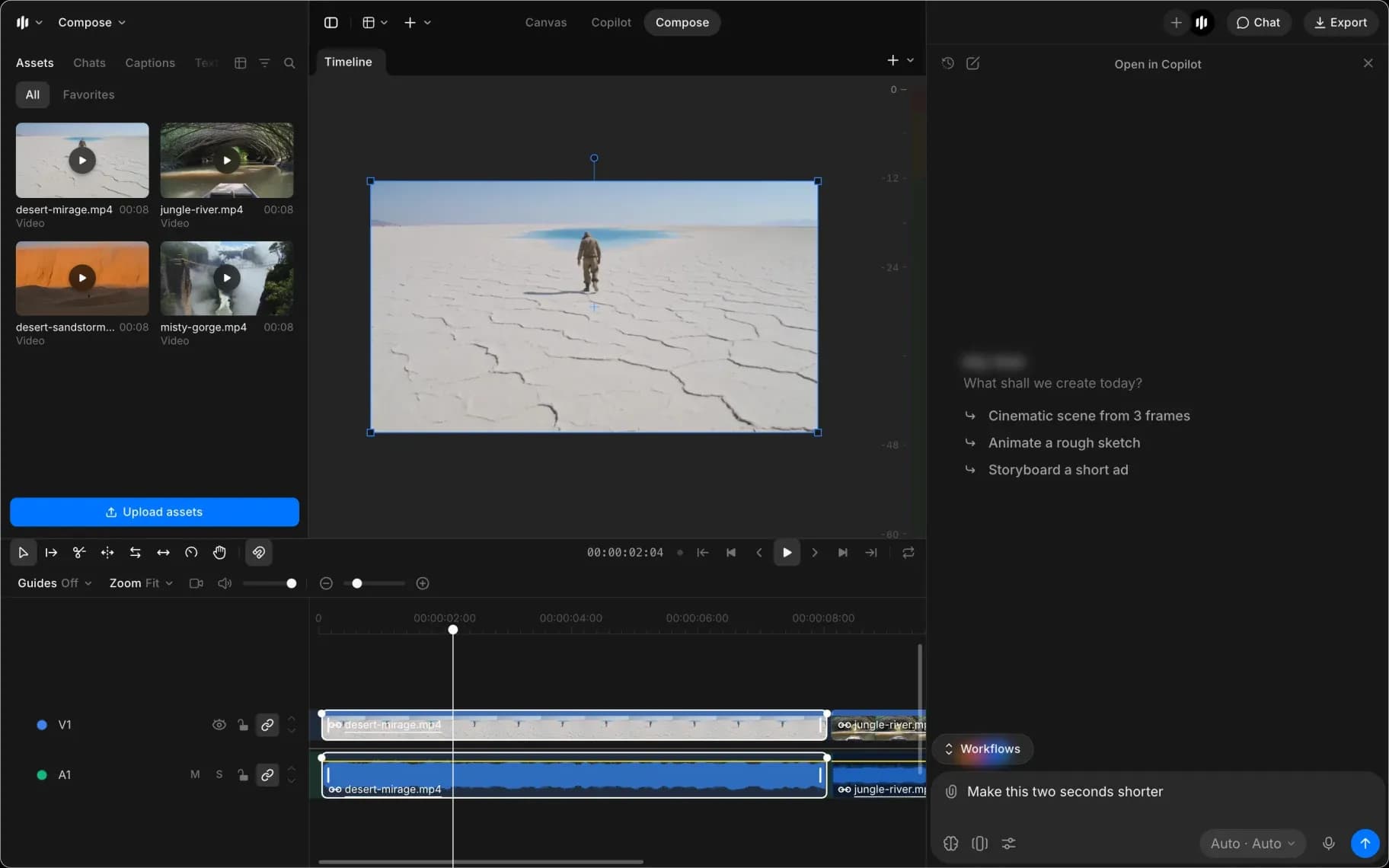
Task: Open the add plus dropdown in top toolbar
Action: 417,23
